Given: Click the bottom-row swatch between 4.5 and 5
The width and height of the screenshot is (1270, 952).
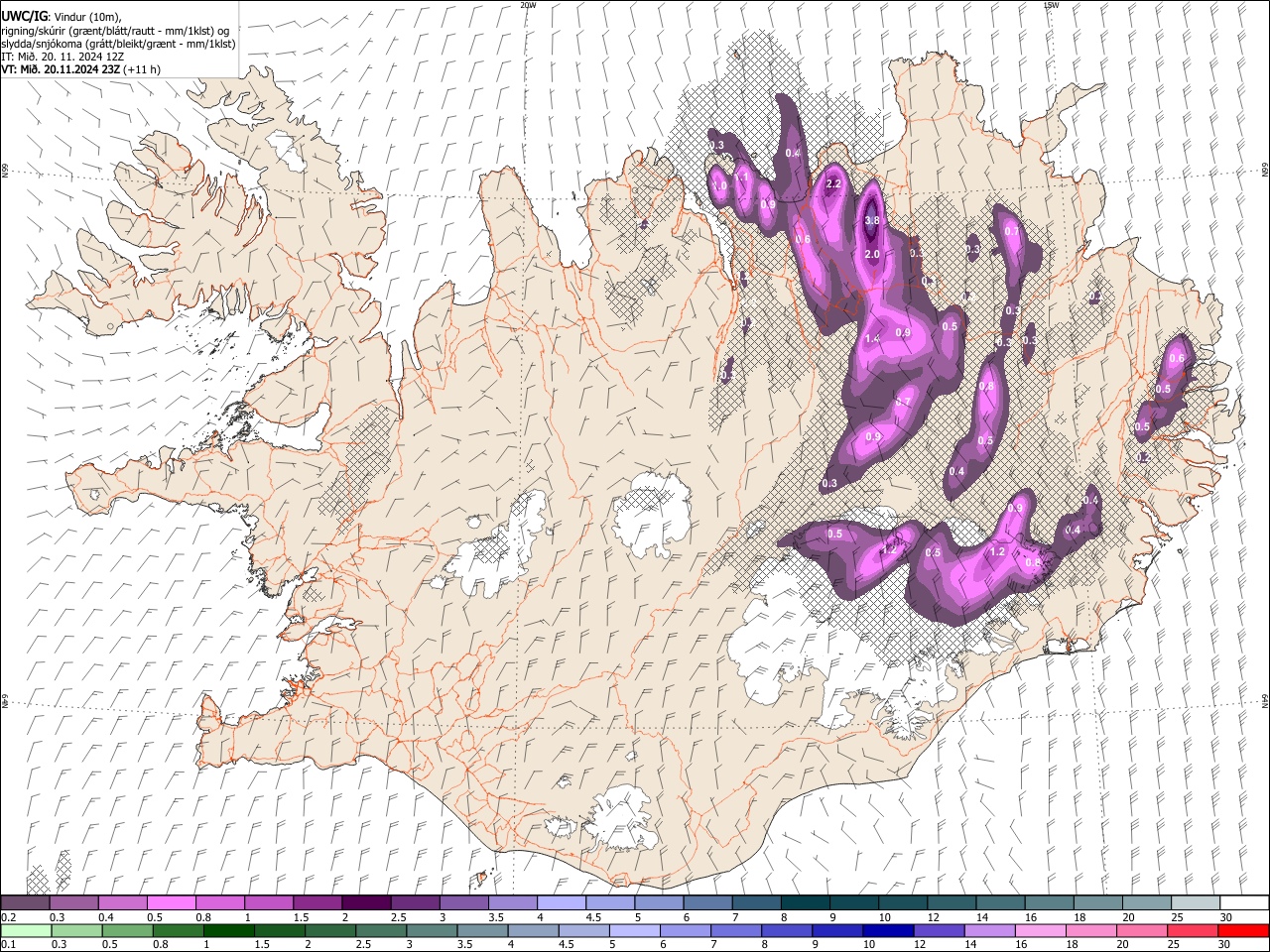Looking at the screenshot, I should 583,930.
